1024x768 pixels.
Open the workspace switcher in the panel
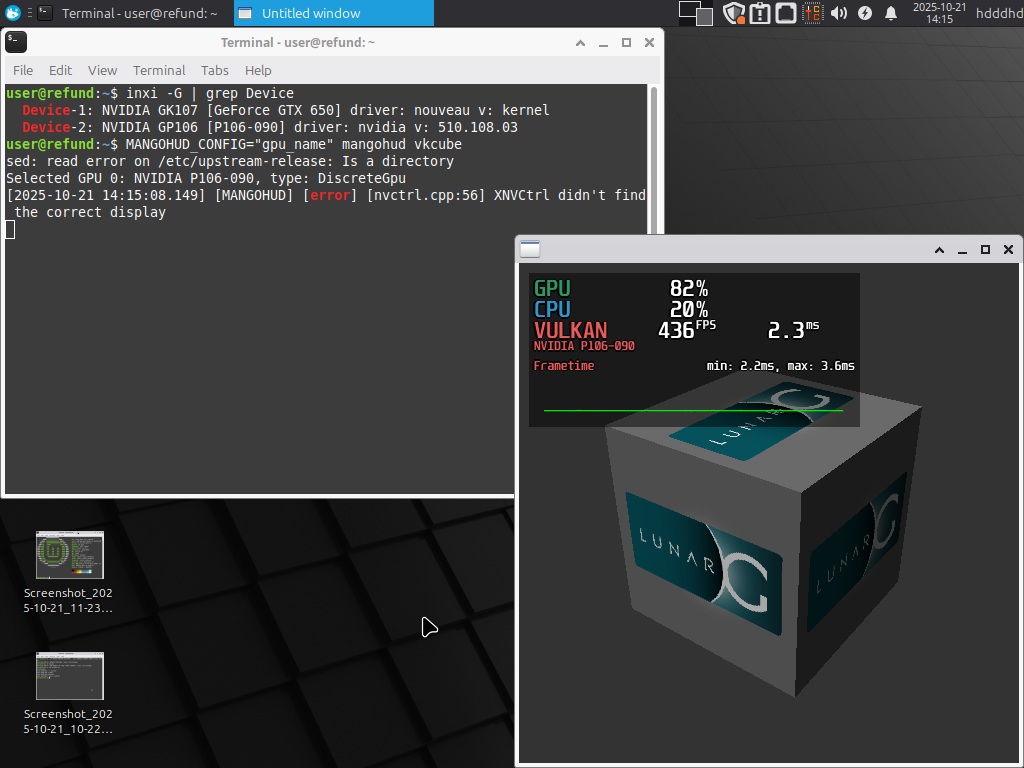pyautogui.click(x=696, y=13)
